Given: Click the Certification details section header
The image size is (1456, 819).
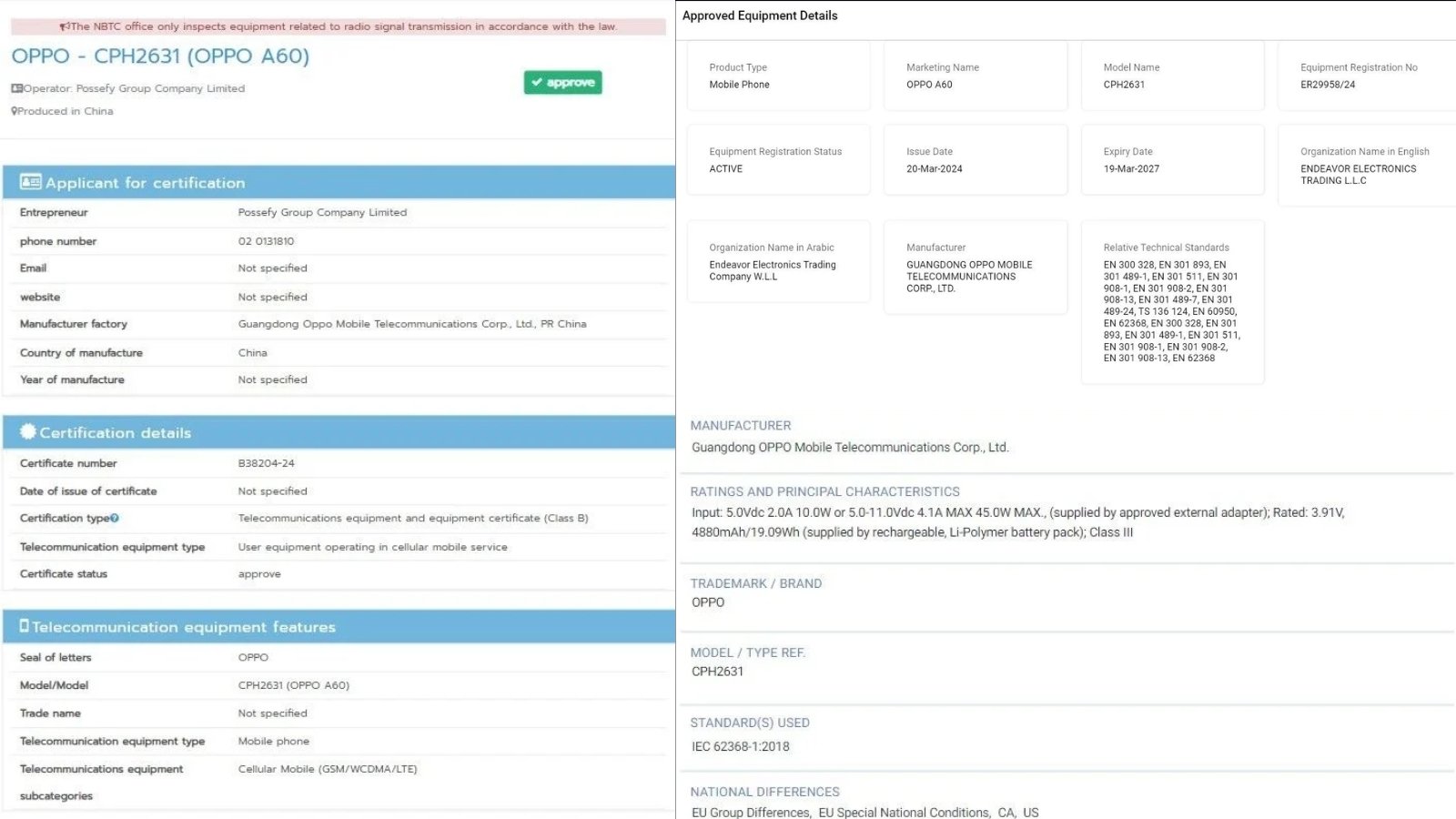Looking at the screenshot, I should click(x=339, y=432).
